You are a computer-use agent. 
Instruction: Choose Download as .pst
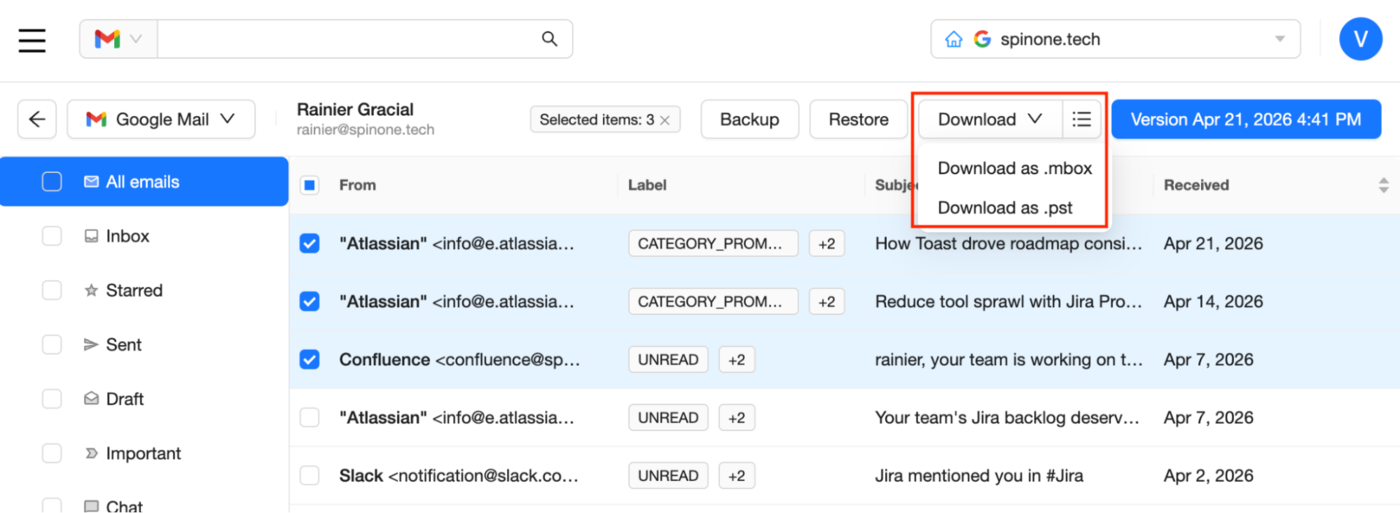(1005, 207)
